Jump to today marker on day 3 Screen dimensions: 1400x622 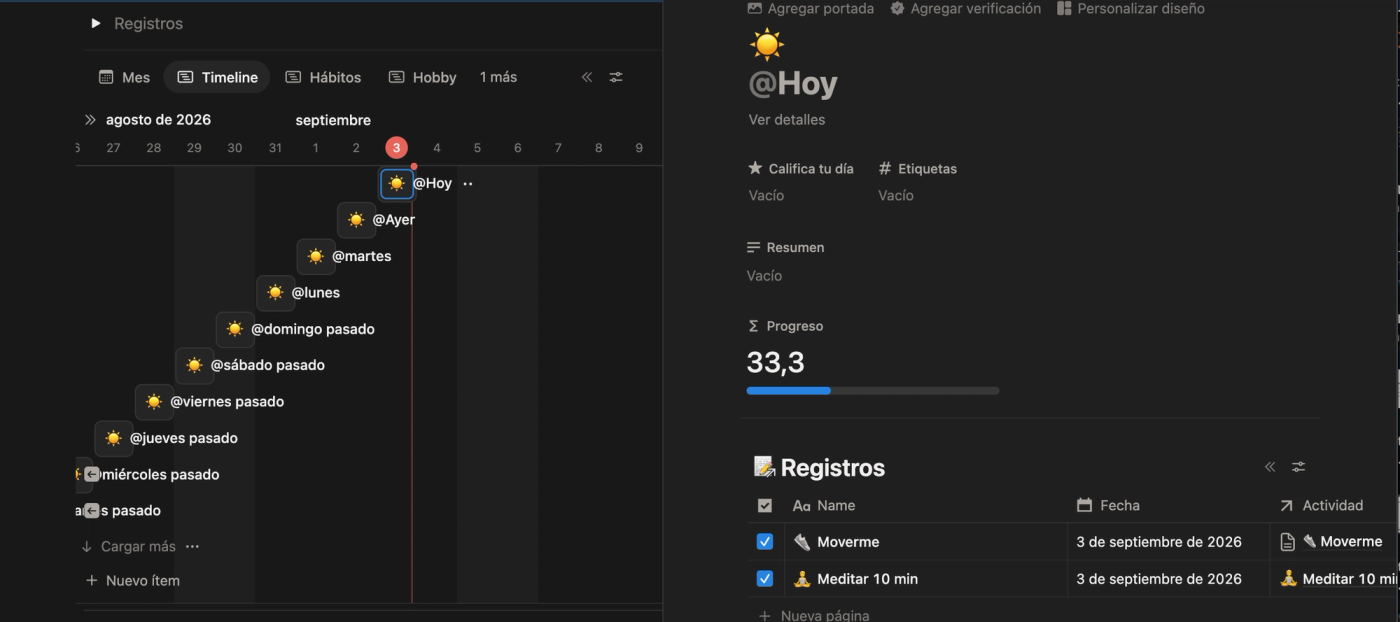[396, 148]
